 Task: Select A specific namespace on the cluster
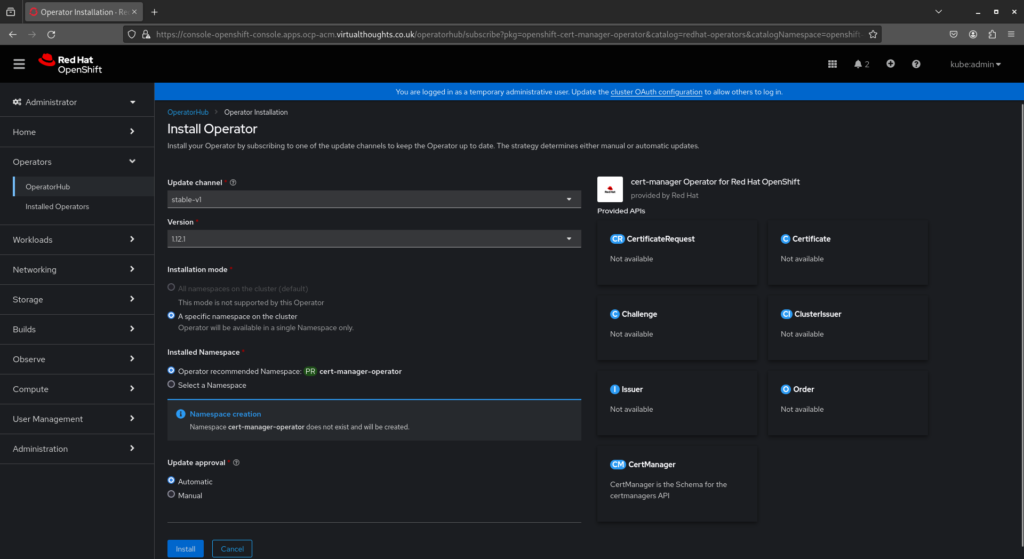(171, 315)
